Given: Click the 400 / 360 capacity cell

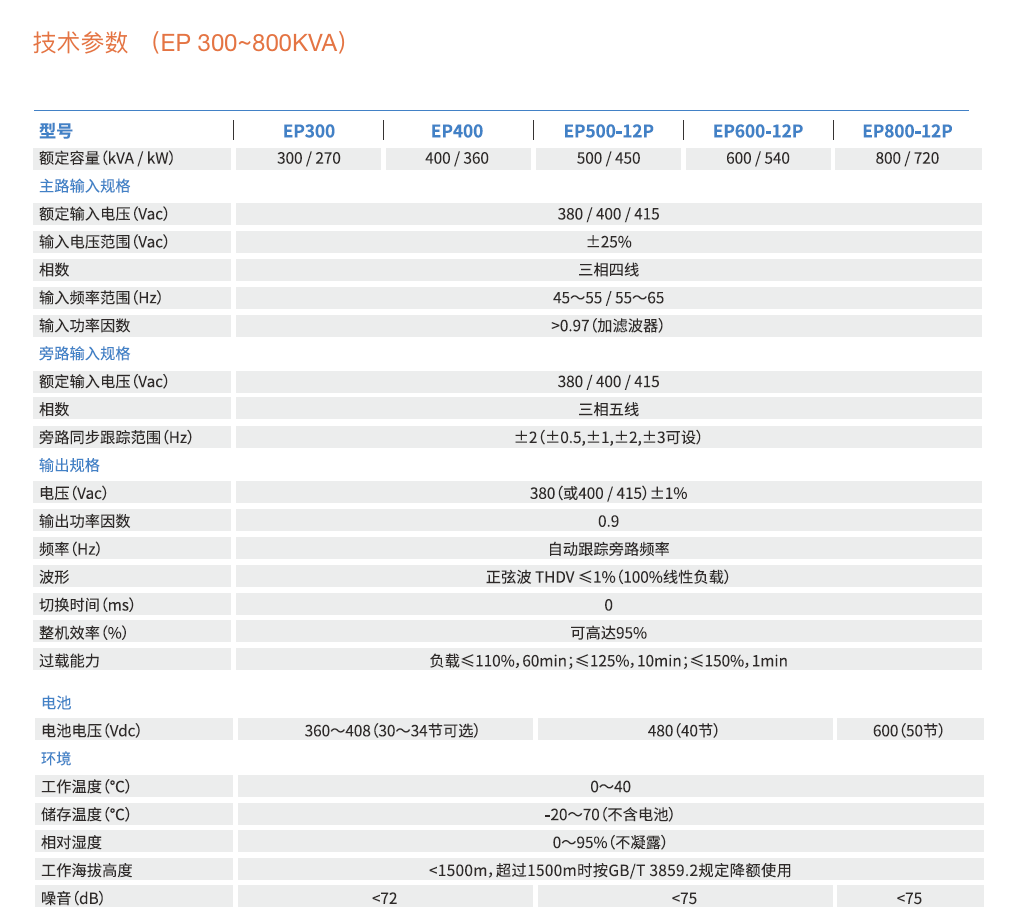Looking at the screenshot, I should point(457,159).
